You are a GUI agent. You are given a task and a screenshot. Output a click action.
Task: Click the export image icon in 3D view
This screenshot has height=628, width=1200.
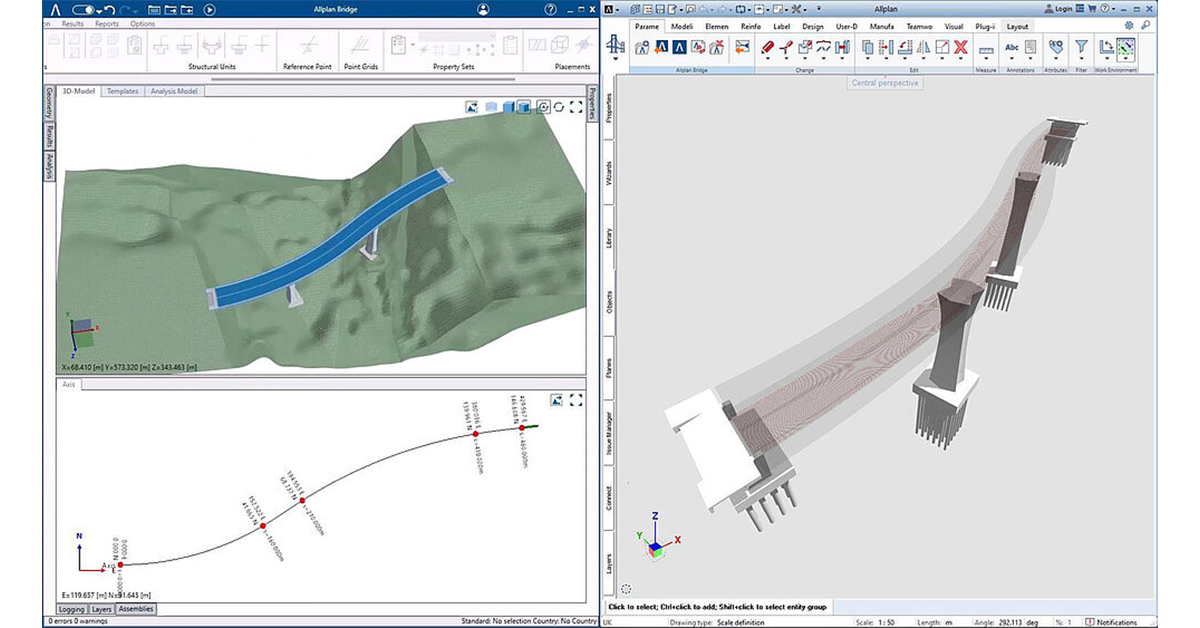click(x=474, y=107)
